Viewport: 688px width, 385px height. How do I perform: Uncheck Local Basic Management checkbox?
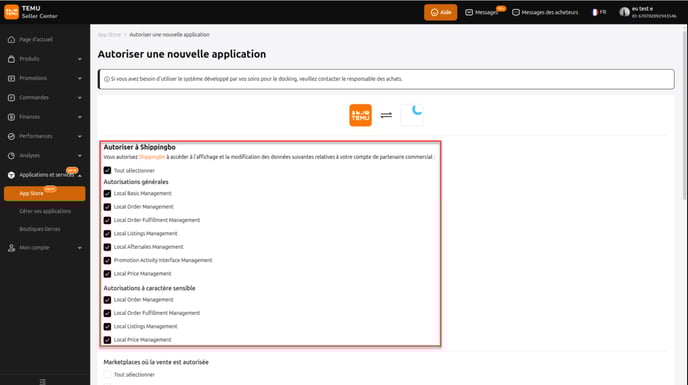point(108,193)
